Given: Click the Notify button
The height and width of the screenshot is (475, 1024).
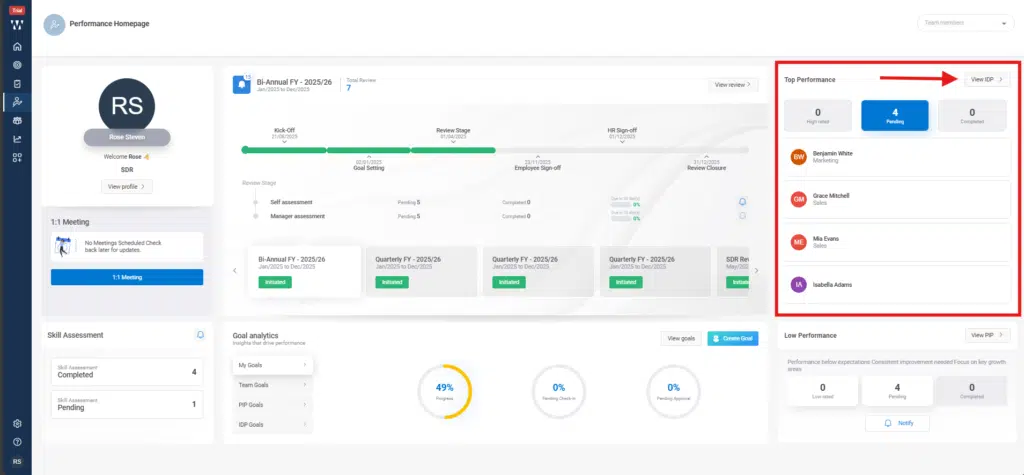Looking at the screenshot, I should click(x=897, y=423).
